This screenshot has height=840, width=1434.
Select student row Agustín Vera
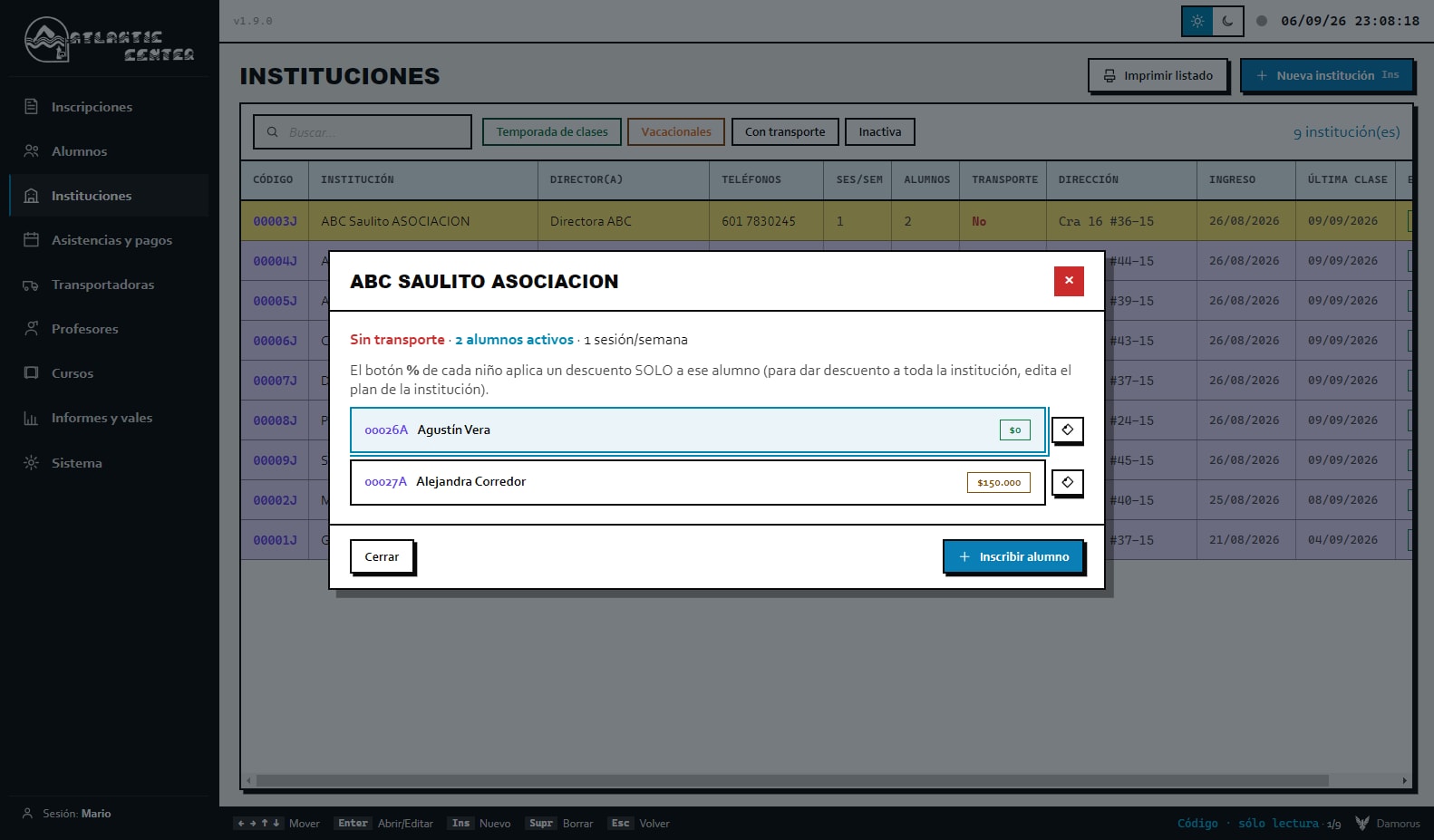[698, 430]
